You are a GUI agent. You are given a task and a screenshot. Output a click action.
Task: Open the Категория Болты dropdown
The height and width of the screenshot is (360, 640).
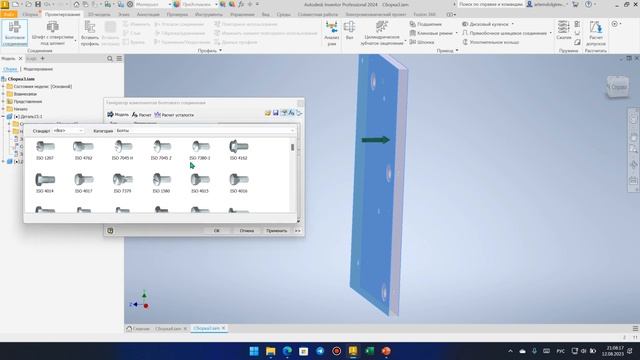coord(205,131)
